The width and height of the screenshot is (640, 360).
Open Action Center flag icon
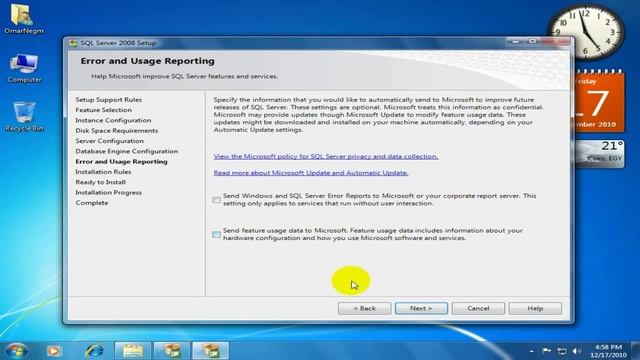[546, 351]
